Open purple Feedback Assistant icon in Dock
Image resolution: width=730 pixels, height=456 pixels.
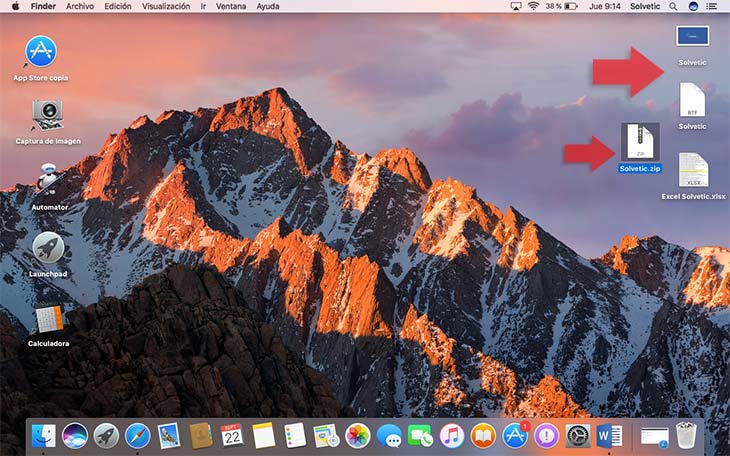tap(546, 436)
